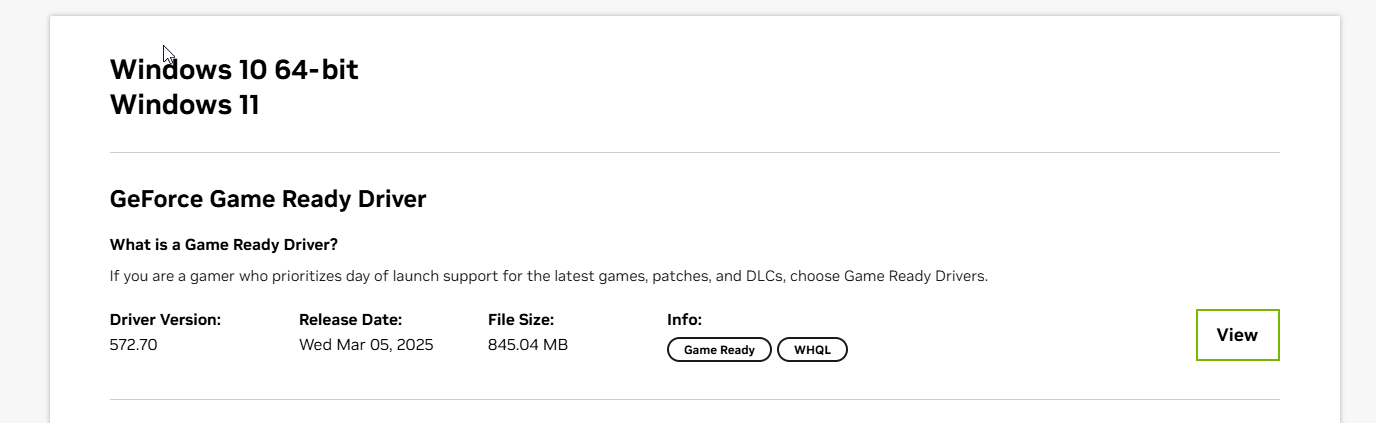The width and height of the screenshot is (1376, 423).
Task: Select the Game Ready info badge
Action: [x=719, y=350]
